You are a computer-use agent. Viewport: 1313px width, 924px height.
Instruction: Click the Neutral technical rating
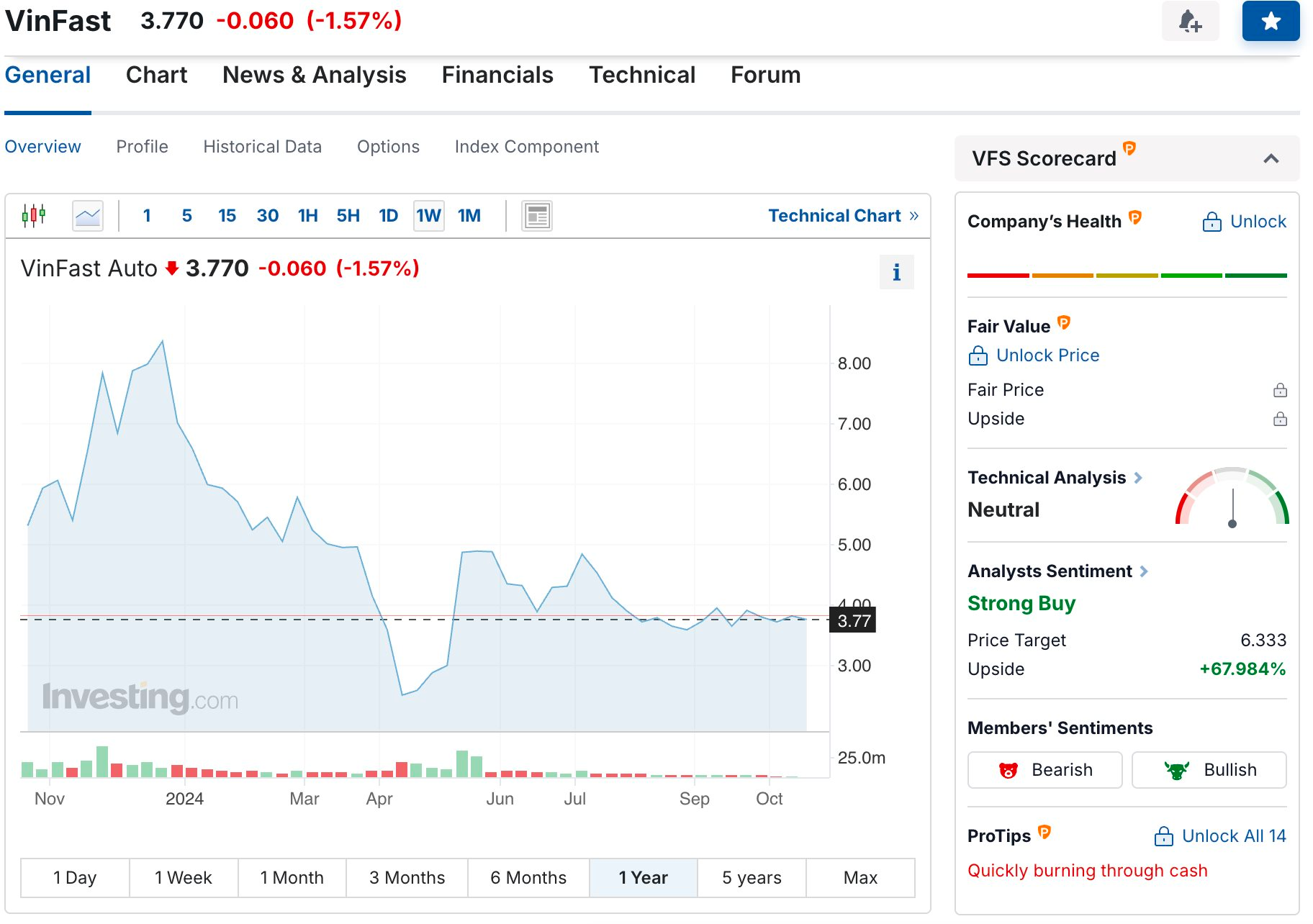click(x=1003, y=509)
